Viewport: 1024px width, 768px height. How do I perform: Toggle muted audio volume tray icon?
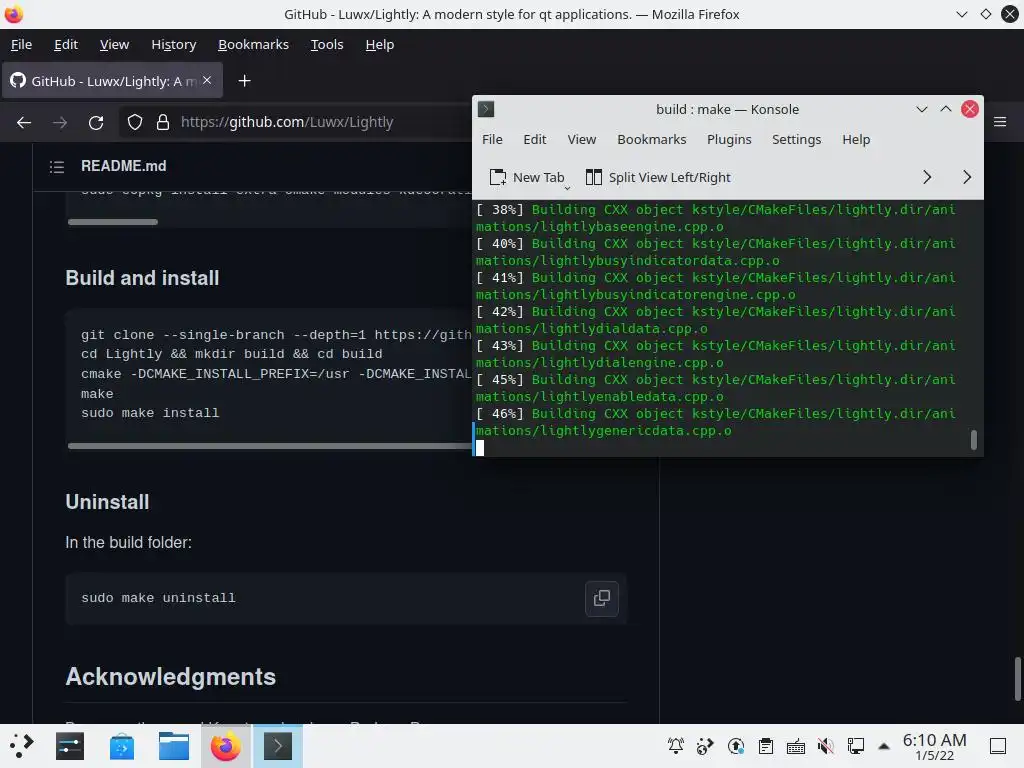click(825, 746)
